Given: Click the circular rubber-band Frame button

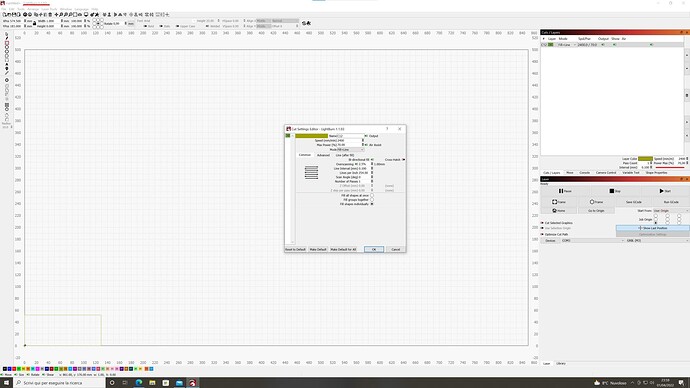Looking at the screenshot, I should (x=596, y=202).
